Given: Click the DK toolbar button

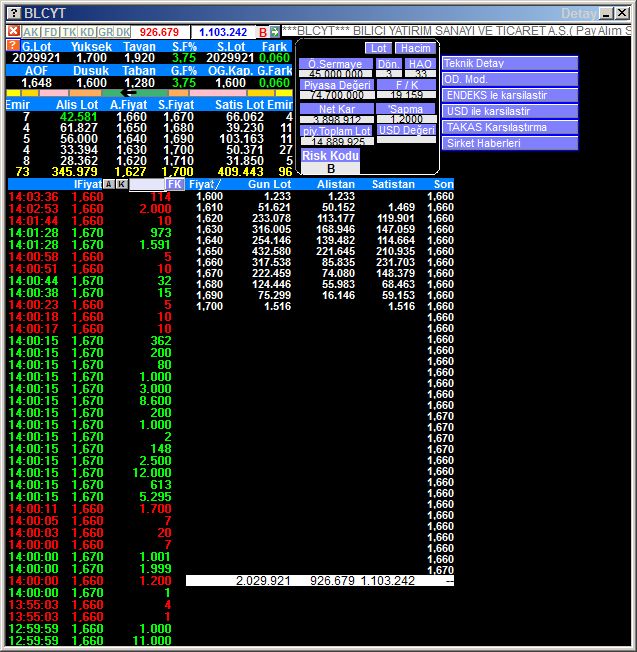Looking at the screenshot, I should [x=123, y=32].
